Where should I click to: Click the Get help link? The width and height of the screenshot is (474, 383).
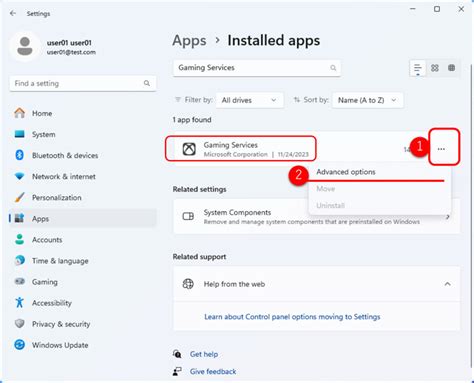(204, 354)
